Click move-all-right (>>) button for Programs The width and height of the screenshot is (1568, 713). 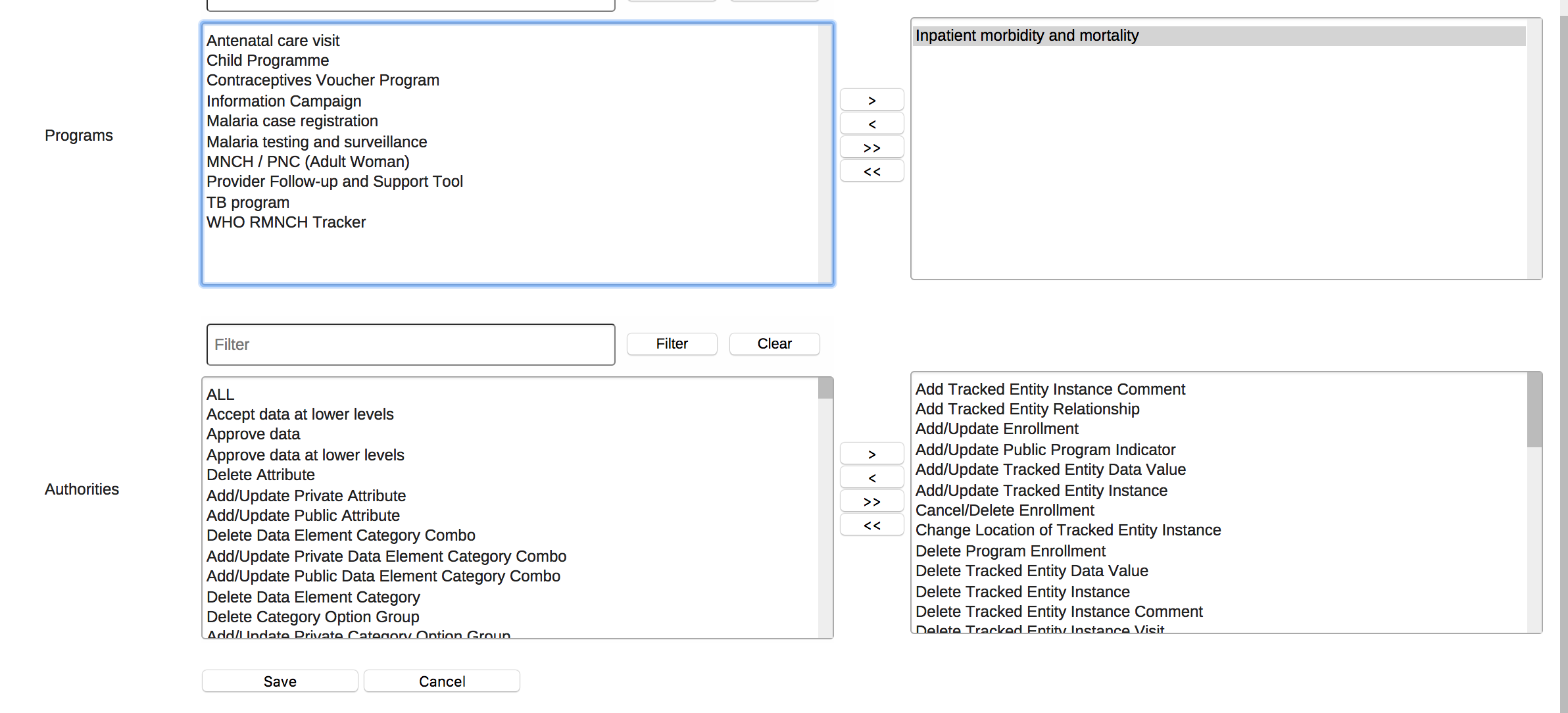[871, 147]
